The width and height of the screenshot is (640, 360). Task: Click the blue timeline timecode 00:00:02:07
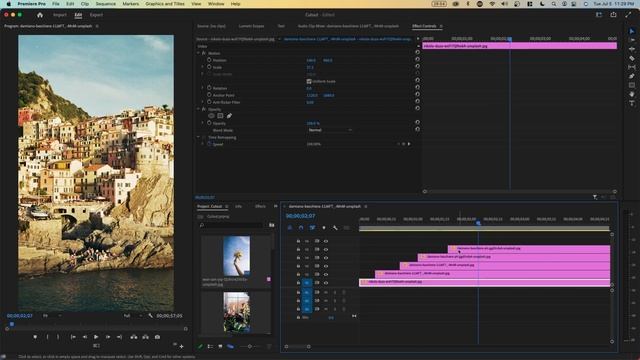tap(300, 216)
